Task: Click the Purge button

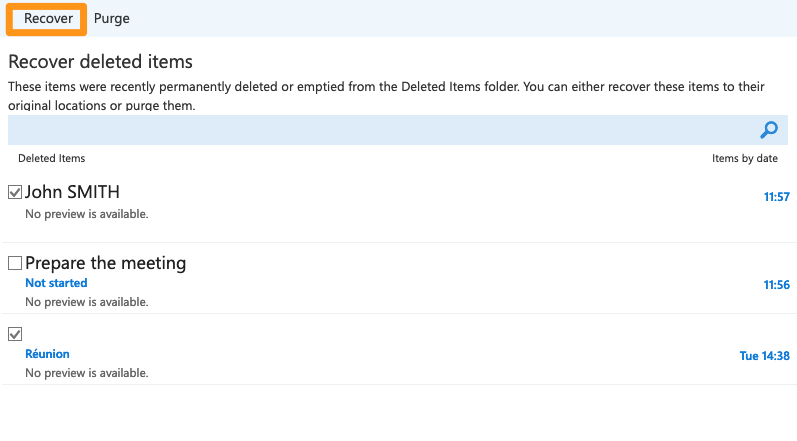Action: 111,18
